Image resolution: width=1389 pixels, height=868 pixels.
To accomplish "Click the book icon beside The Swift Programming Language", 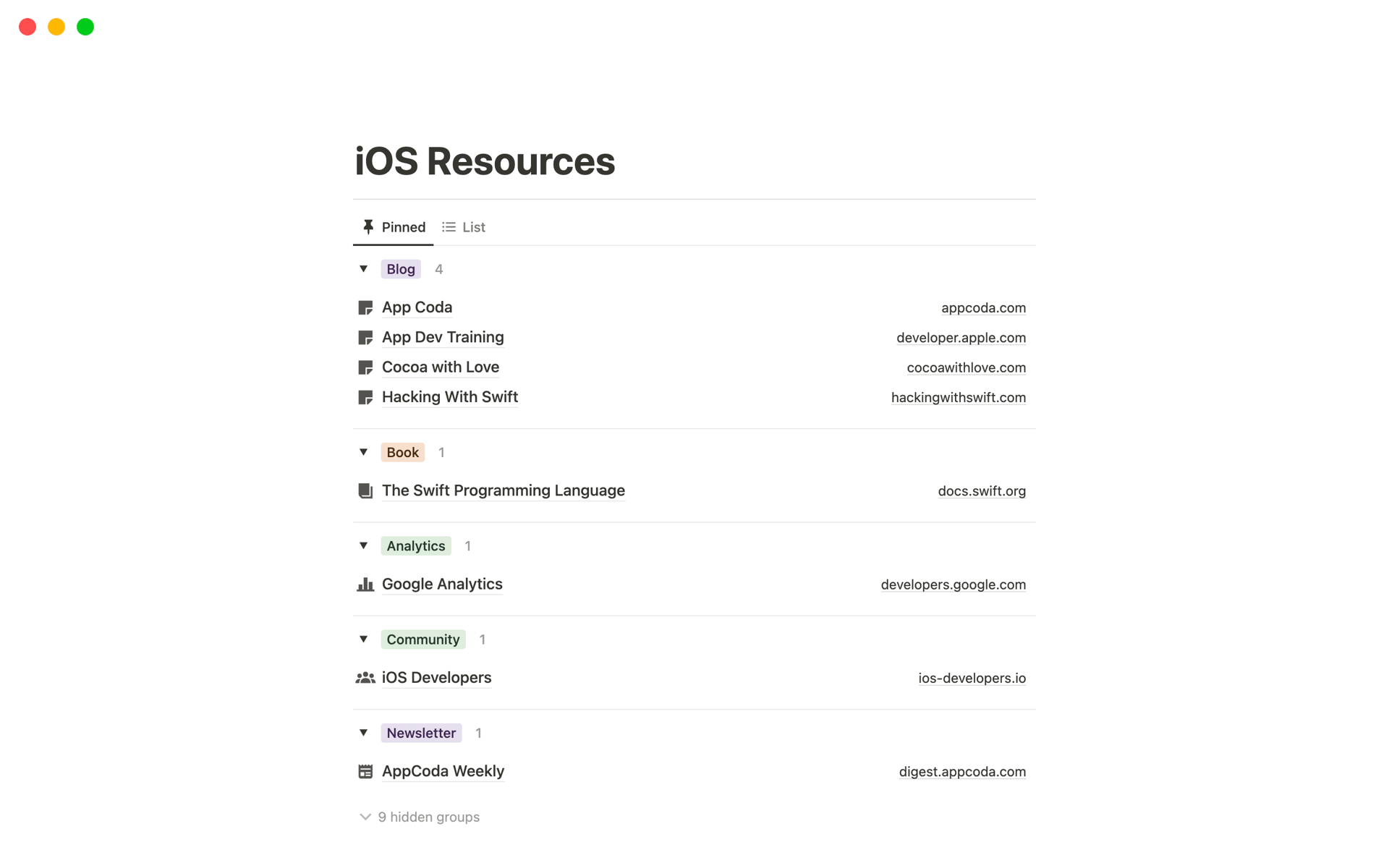I will click(365, 491).
